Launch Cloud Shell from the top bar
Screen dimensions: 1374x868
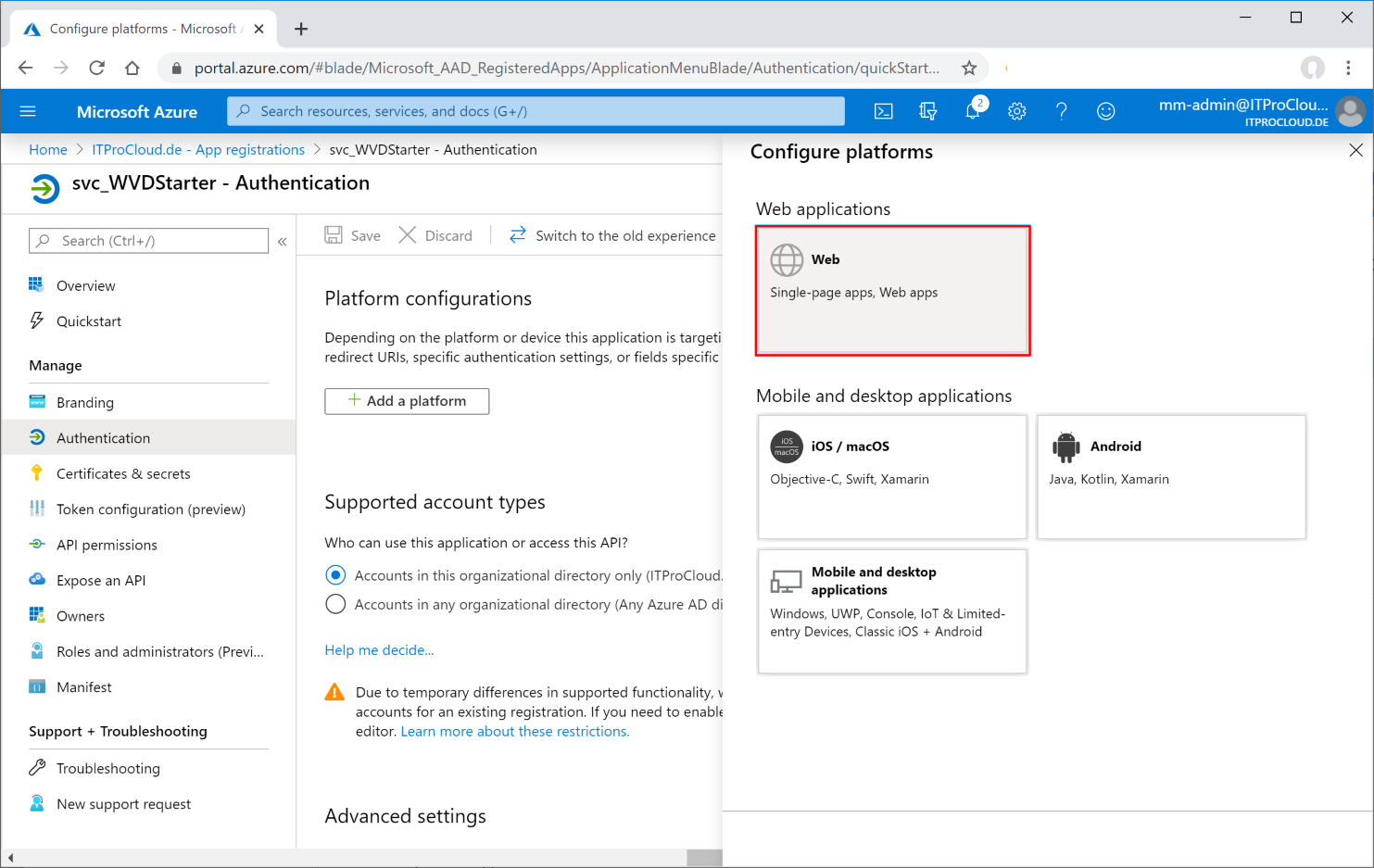coord(884,111)
